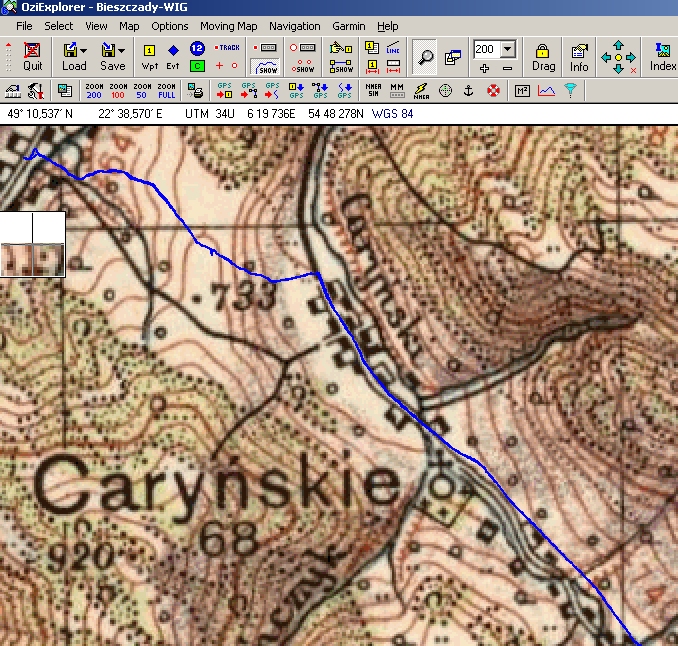Click the Zoom FULL toolbar icon
This screenshot has height=646, width=678.
coord(167,91)
